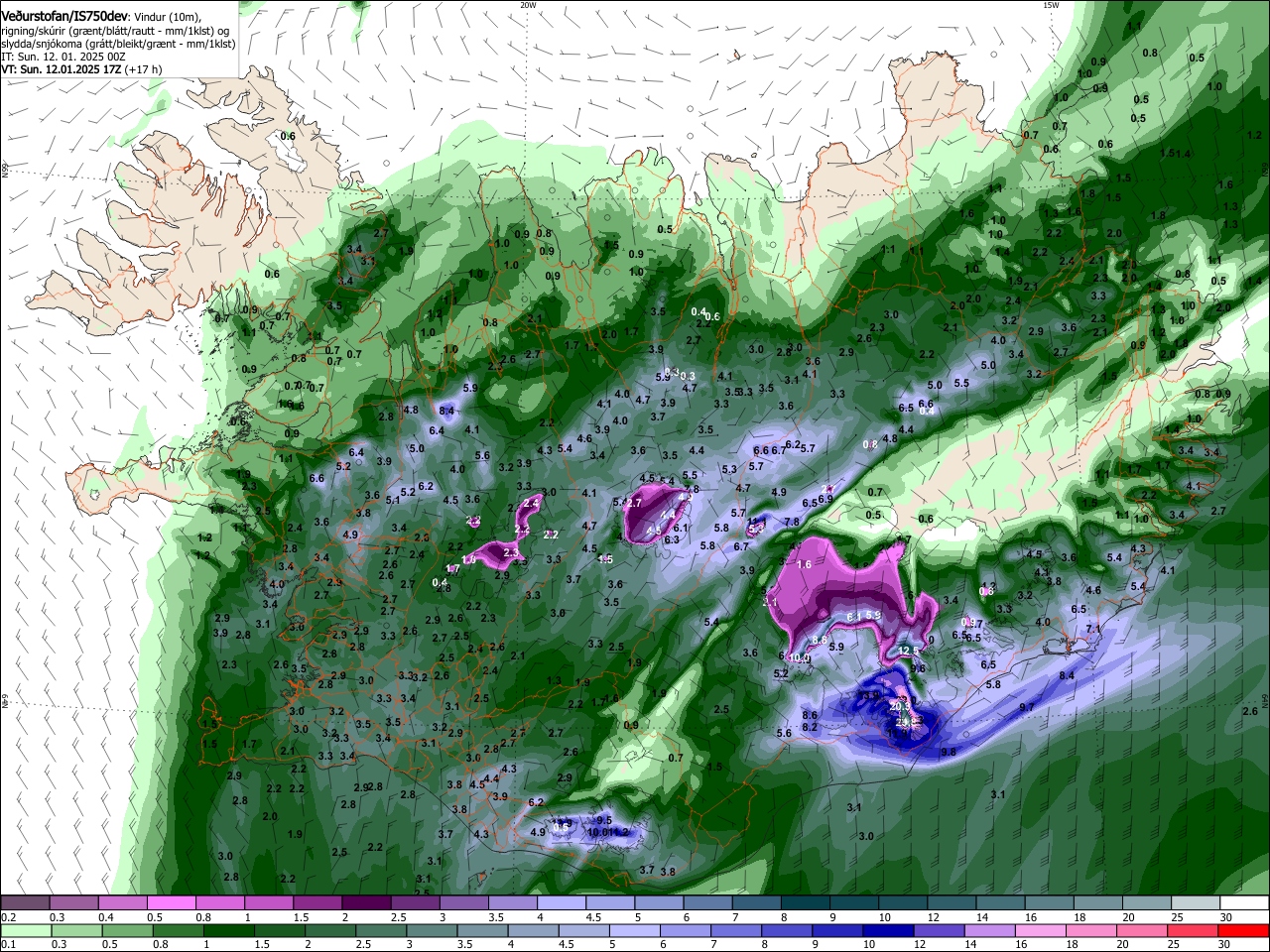Pick the white swatch at 30, upper scale
This screenshot has height=952, width=1270.
coord(1244,903)
